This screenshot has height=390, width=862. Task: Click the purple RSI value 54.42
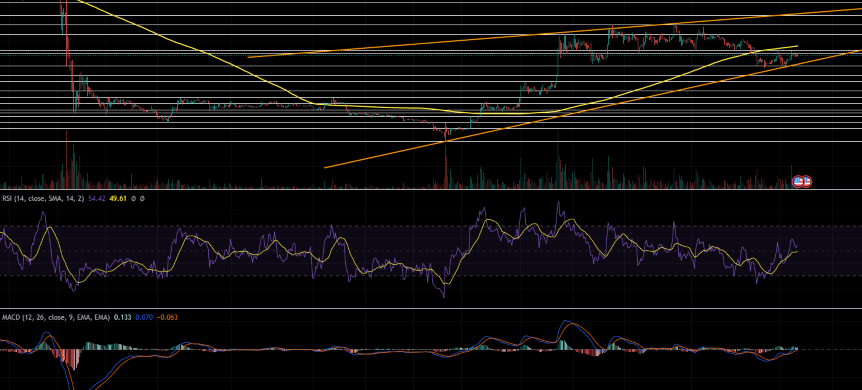tap(96, 198)
